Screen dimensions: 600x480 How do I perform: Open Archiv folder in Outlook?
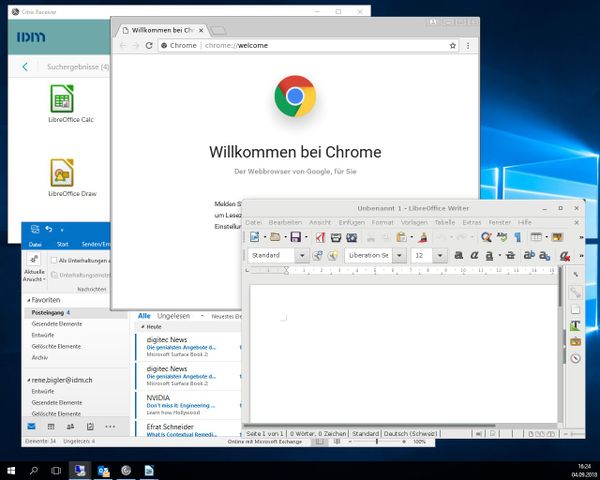tap(39, 358)
